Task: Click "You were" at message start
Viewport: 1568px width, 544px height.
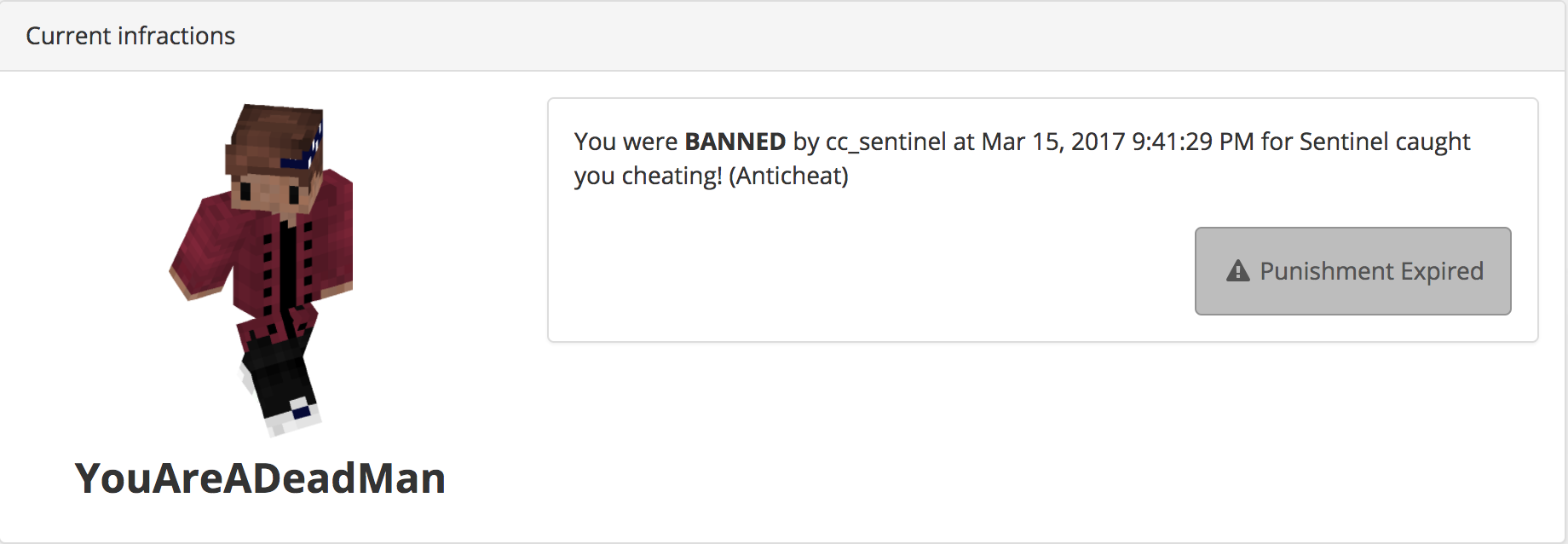Action: (x=626, y=142)
